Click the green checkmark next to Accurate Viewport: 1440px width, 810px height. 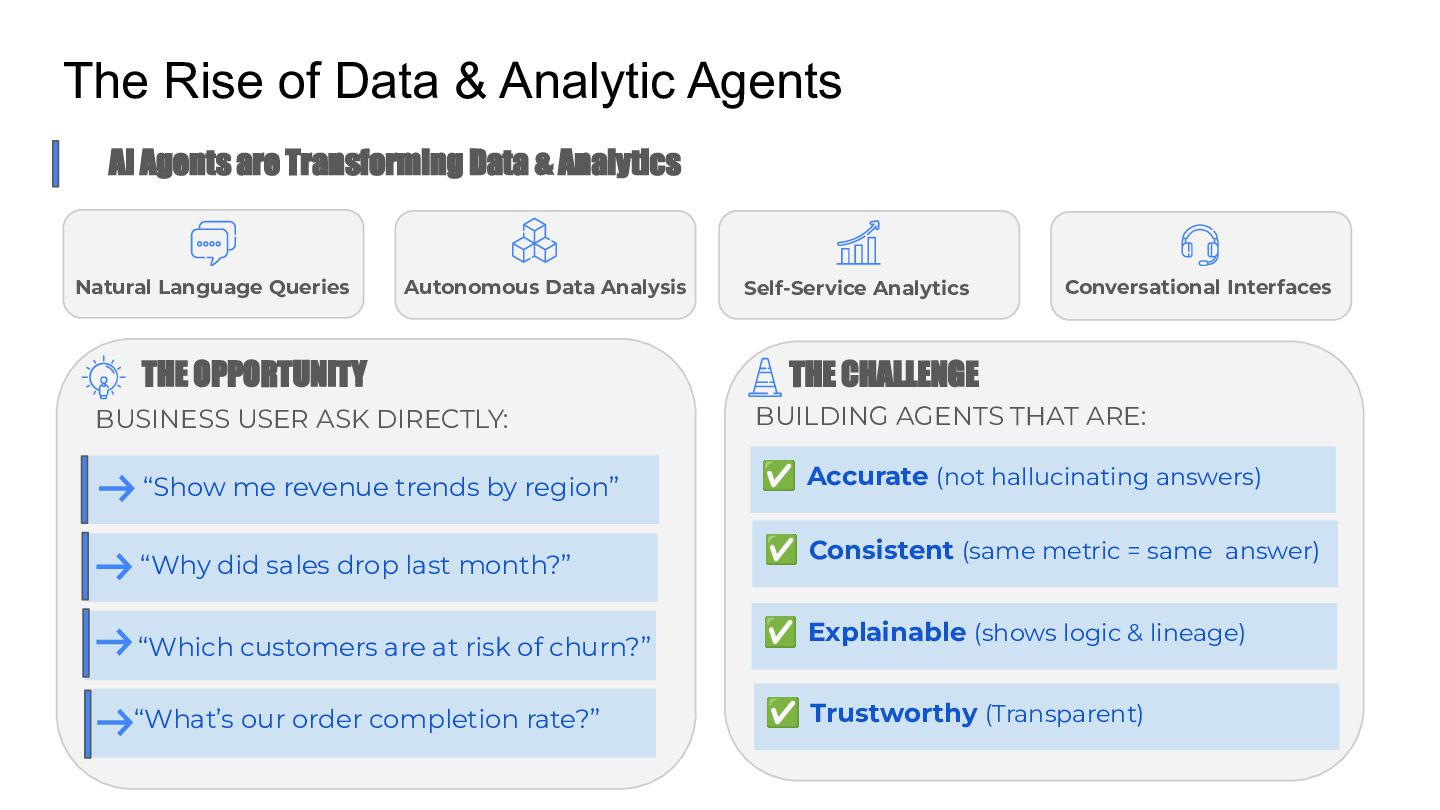click(x=778, y=476)
